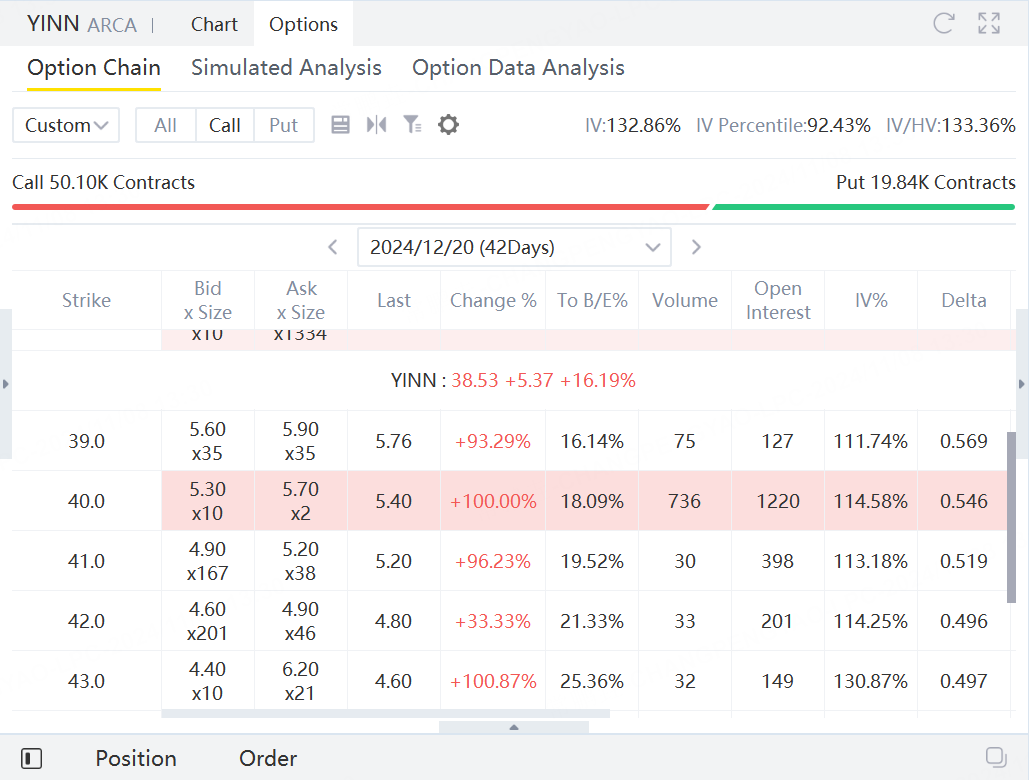Click the detach window icon at bottom right
Screen dimensions: 1029x780
click(x=995, y=756)
